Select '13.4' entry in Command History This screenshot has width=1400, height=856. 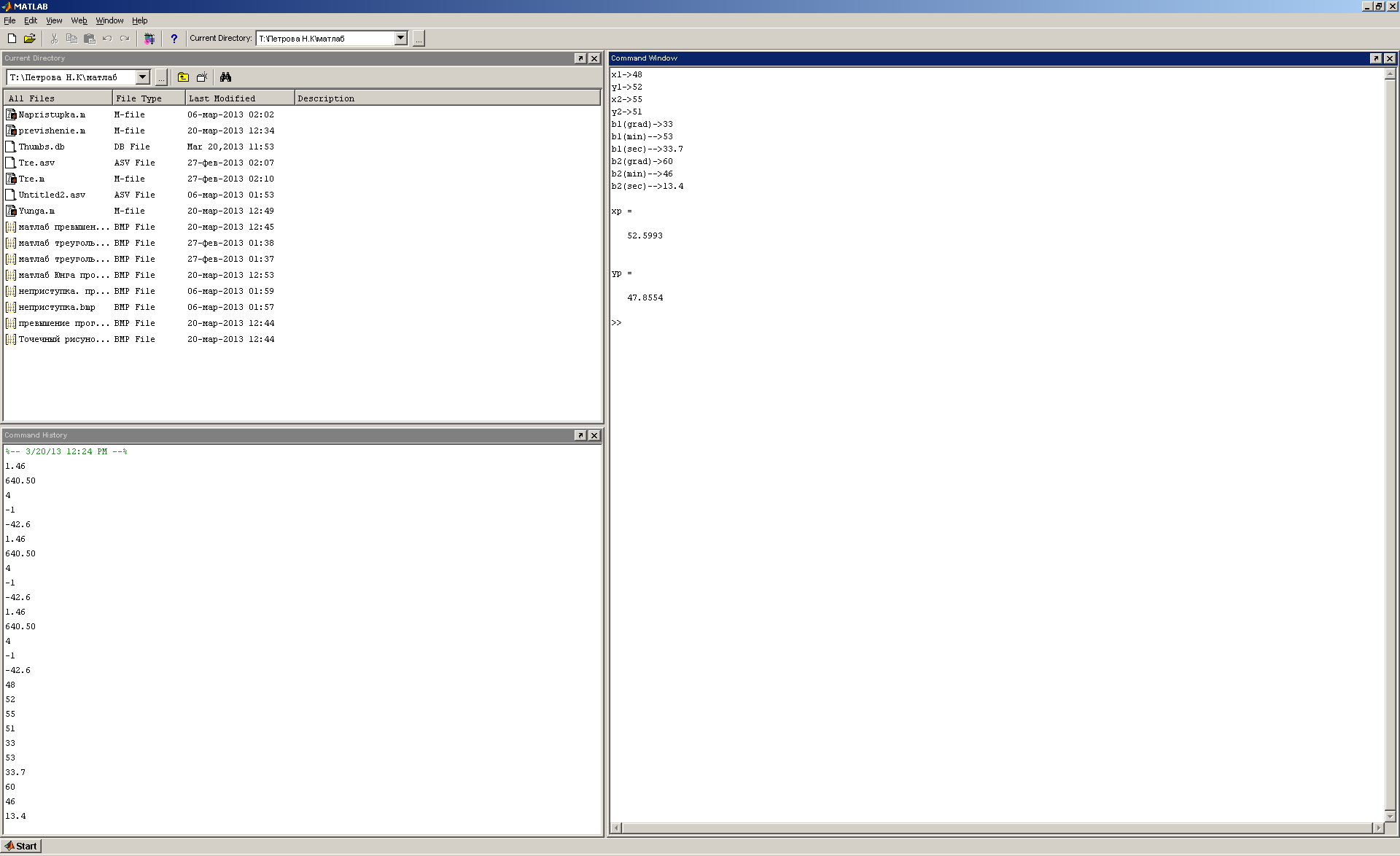(15, 816)
